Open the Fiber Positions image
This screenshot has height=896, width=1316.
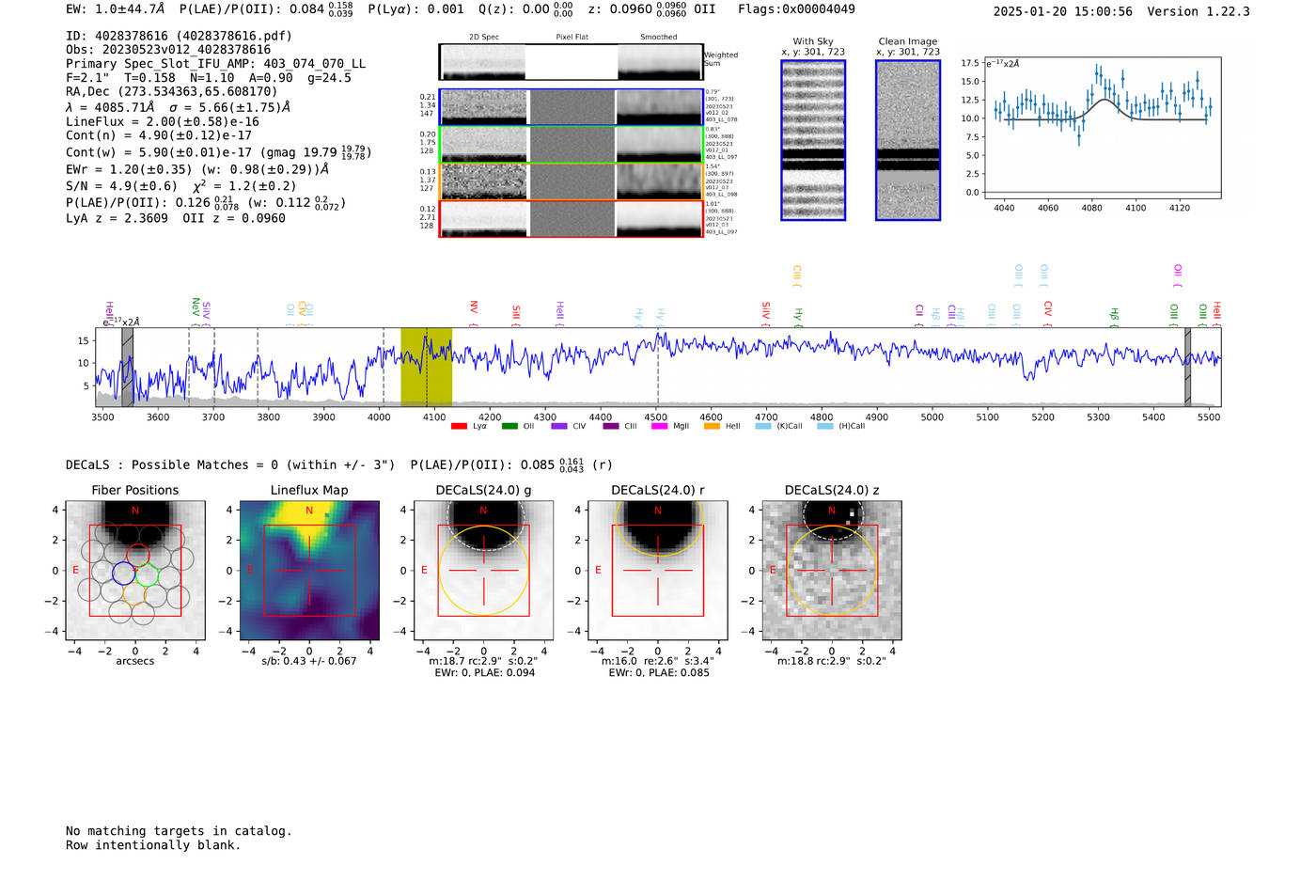pyautogui.click(x=134, y=571)
